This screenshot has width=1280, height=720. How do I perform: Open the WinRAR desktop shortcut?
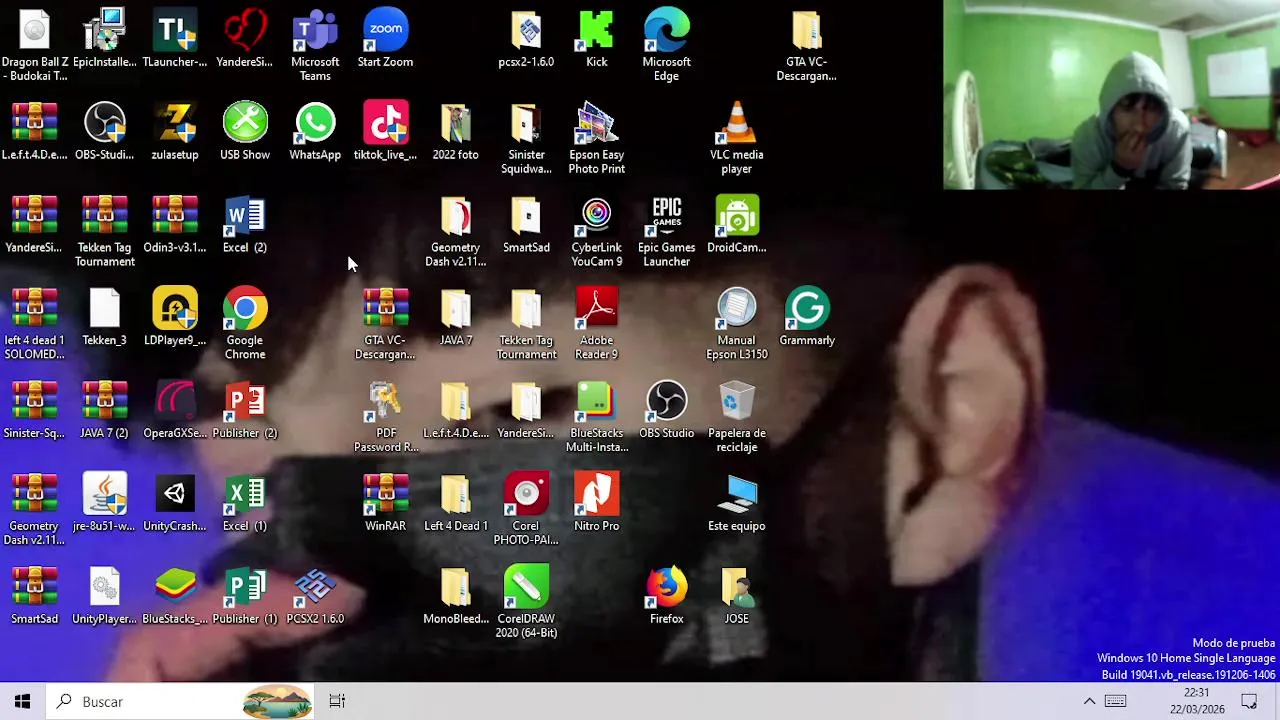(385, 503)
